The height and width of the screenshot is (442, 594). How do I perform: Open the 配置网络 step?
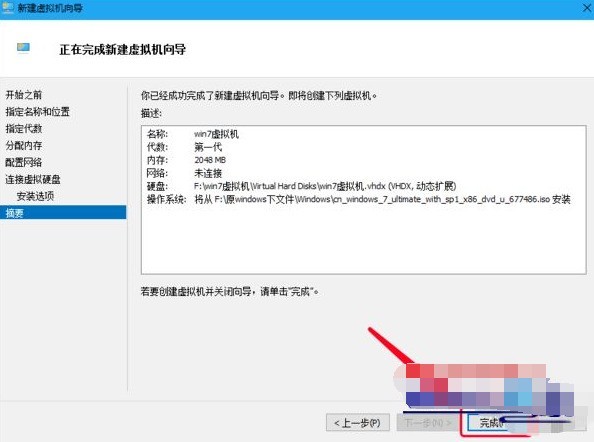click(23, 162)
